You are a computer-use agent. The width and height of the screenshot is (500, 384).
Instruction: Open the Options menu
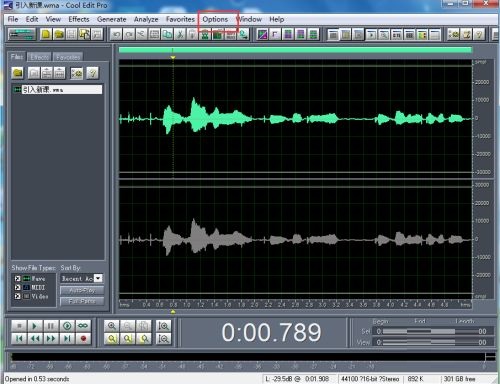[x=215, y=19]
